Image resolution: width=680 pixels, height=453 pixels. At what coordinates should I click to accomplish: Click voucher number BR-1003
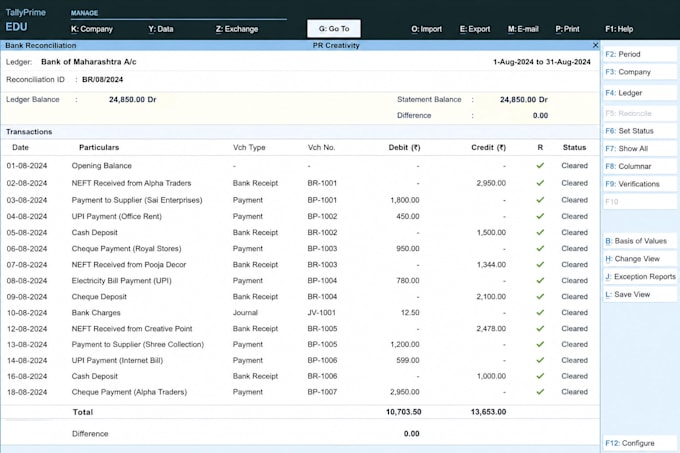point(322,264)
